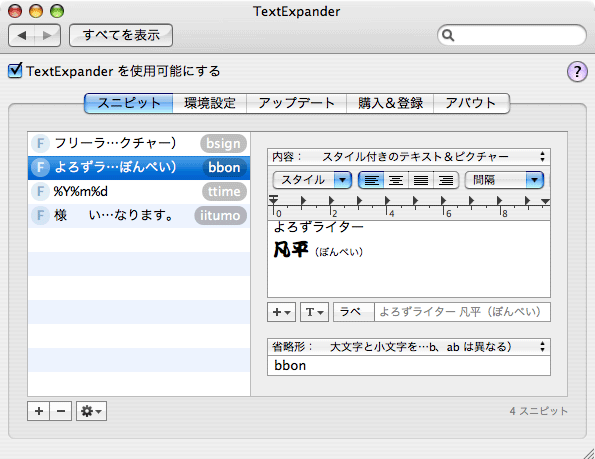Open the plus insert dropdown under content
Viewport: 595px width, 459px height.
tap(281, 312)
